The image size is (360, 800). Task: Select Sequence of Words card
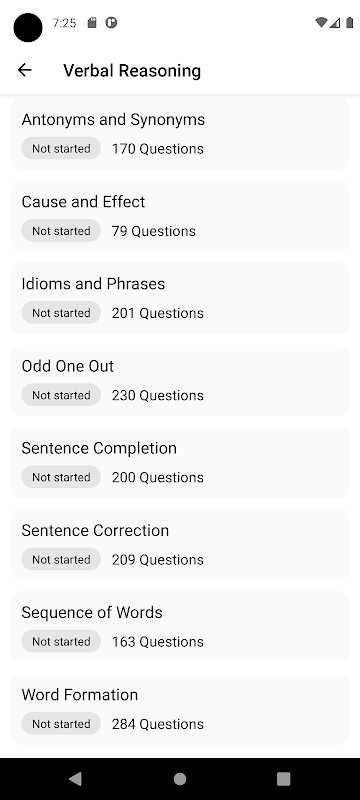coord(180,627)
